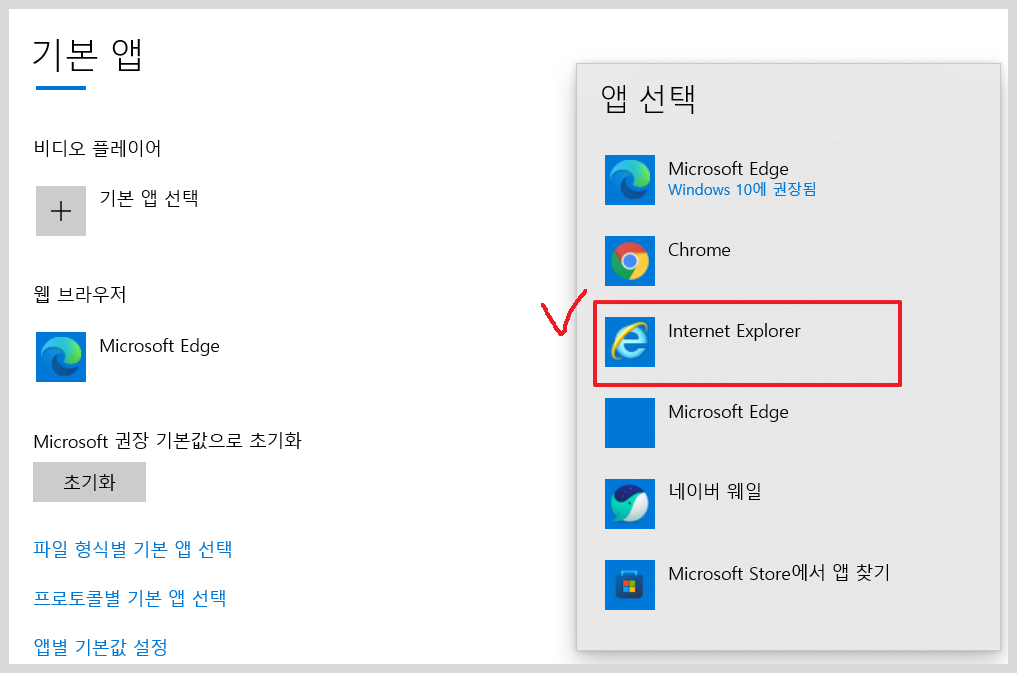Viewport: 1017px width, 673px height.
Task: Click the 웹 브라우저 heading
Action: [80, 294]
